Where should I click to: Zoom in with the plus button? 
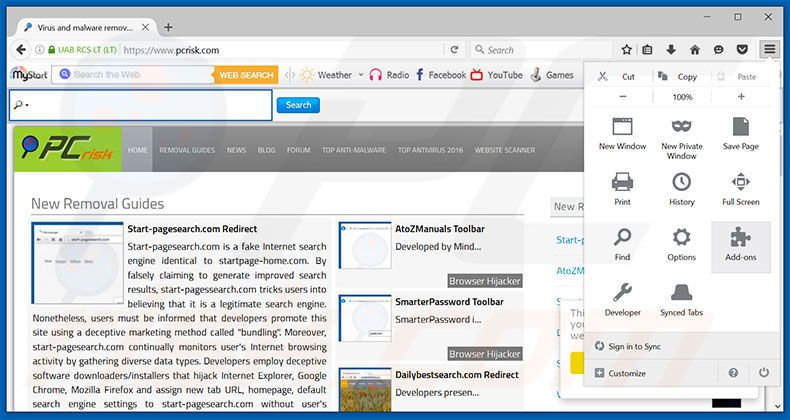point(741,97)
